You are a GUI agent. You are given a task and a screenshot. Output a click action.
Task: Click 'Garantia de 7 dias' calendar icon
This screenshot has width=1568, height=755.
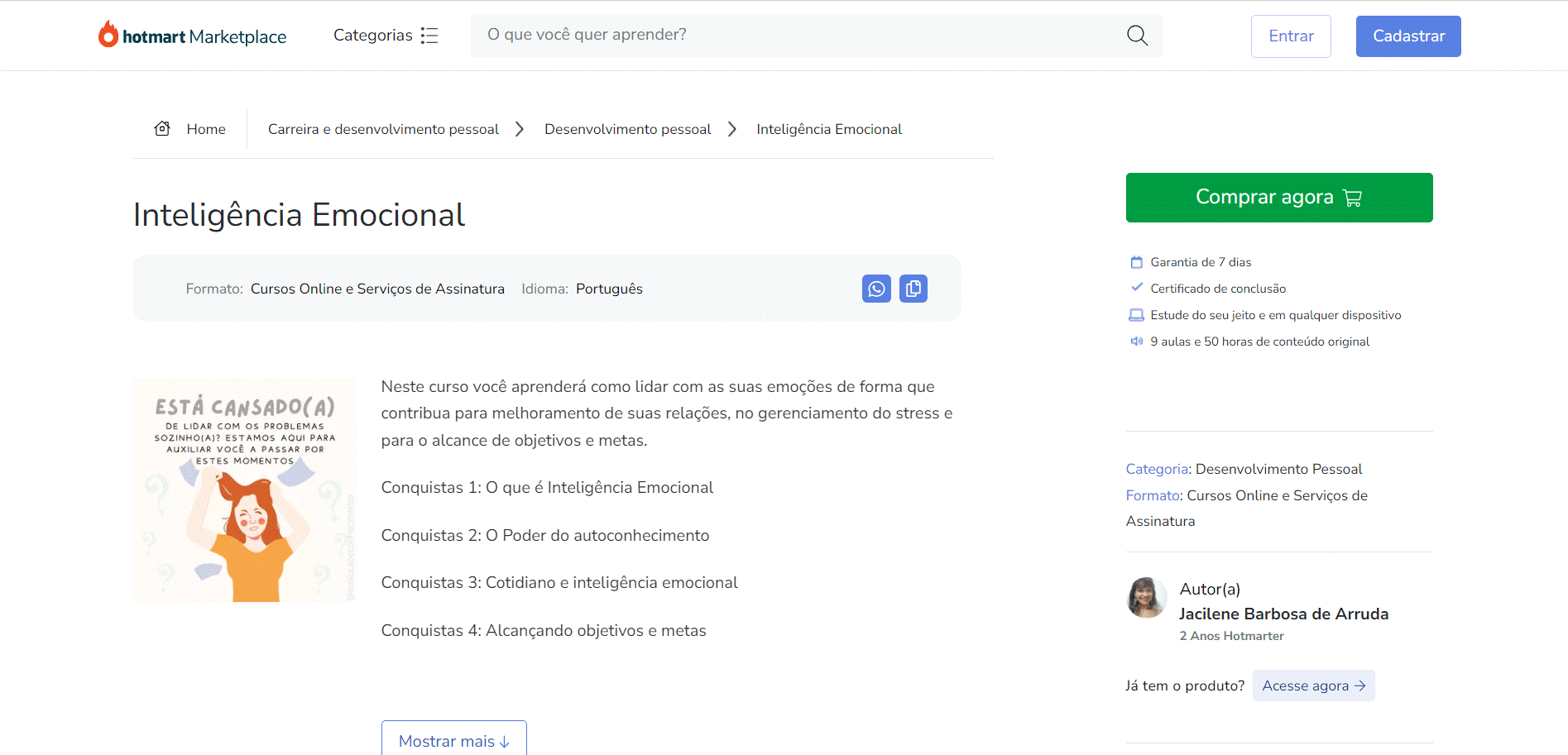coord(1136,262)
